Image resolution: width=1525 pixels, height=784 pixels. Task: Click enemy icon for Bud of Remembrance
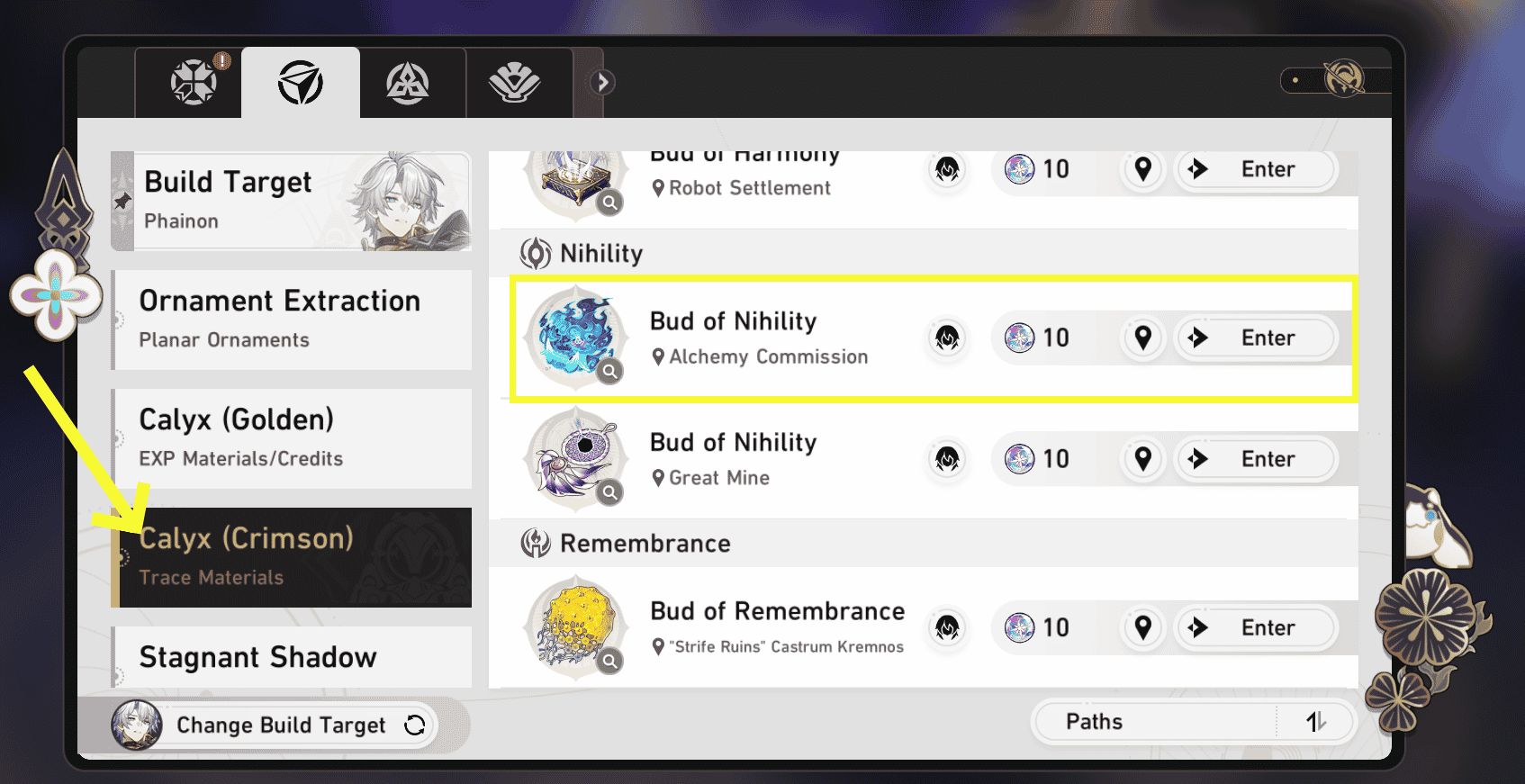pyautogui.click(x=947, y=627)
